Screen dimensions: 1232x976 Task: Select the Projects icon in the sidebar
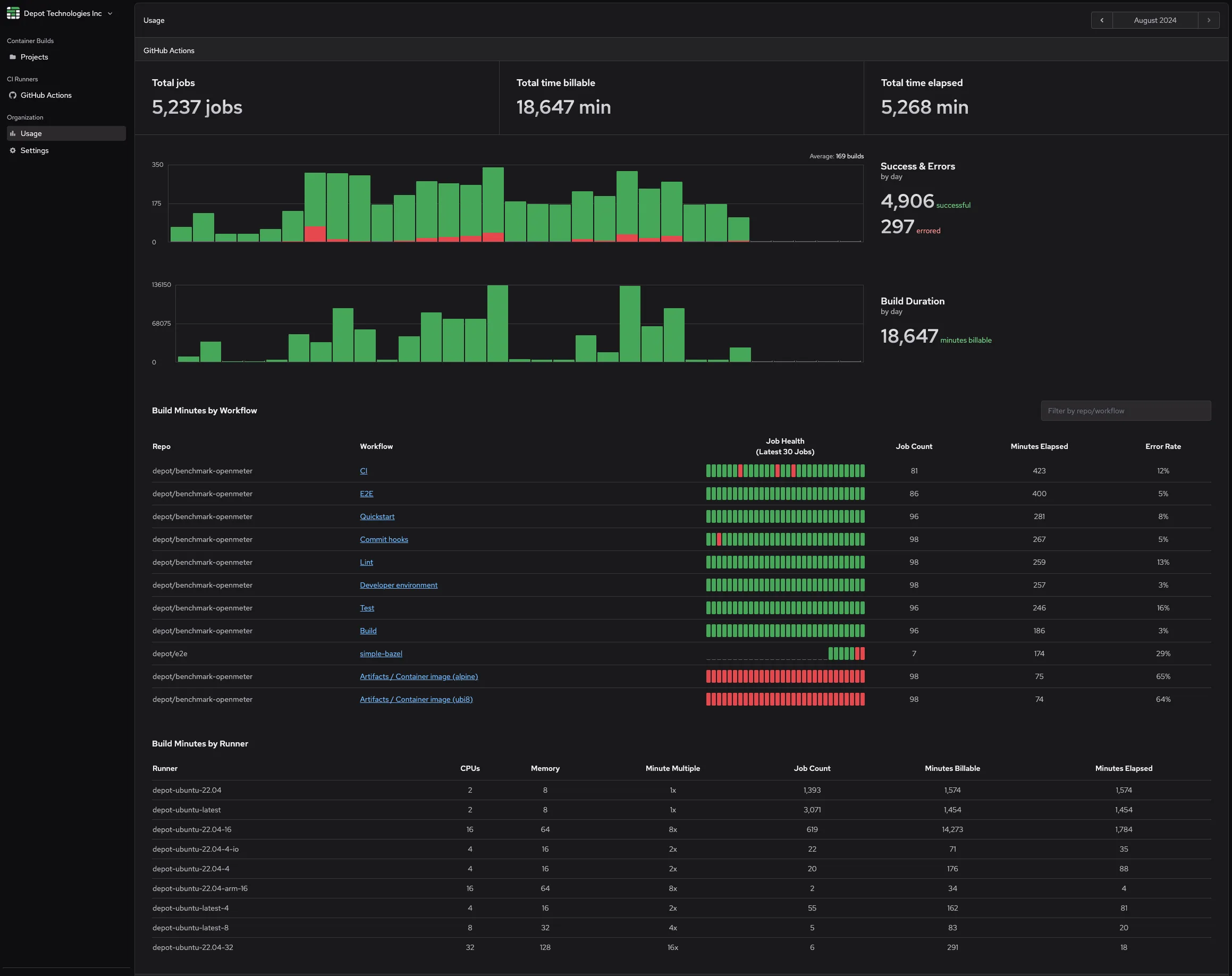coord(13,56)
